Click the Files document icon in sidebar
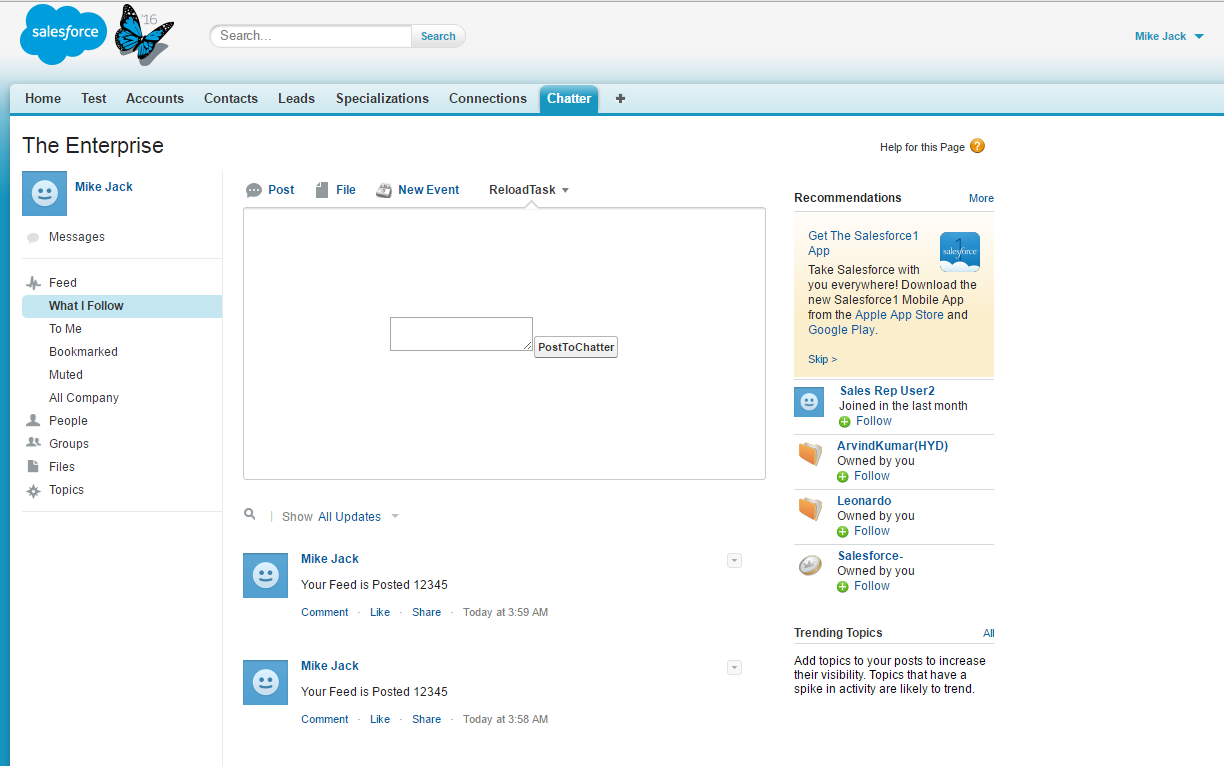Image resolution: width=1224 pixels, height=766 pixels. tap(33, 467)
